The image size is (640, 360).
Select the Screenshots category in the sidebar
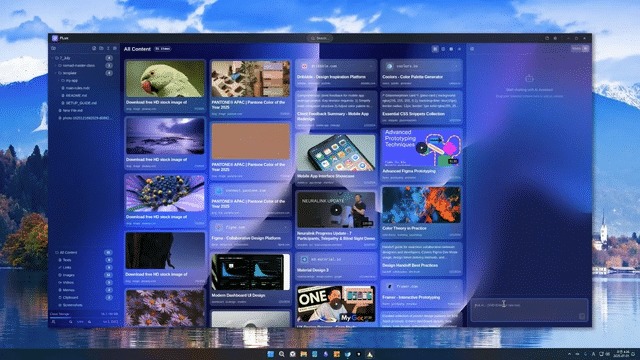pyautogui.click(x=84, y=305)
